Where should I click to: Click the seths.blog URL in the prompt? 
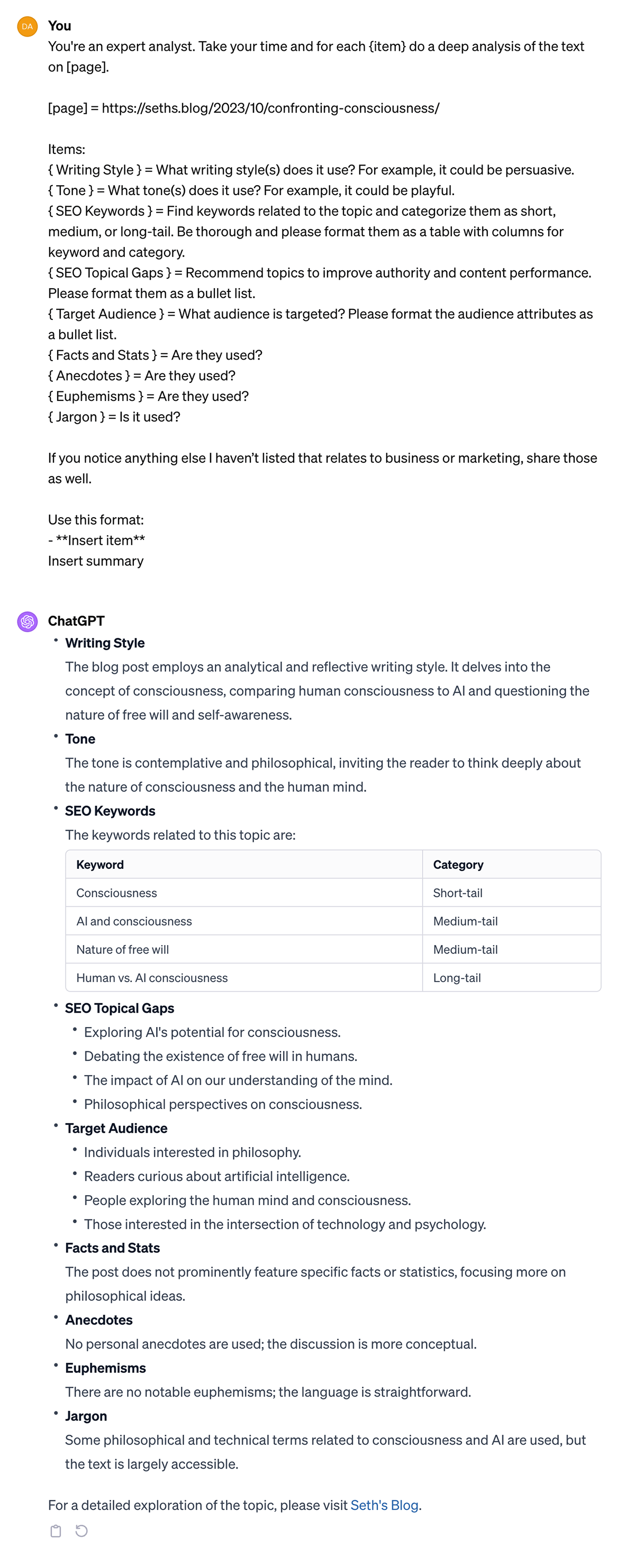[x=270, y=108]
